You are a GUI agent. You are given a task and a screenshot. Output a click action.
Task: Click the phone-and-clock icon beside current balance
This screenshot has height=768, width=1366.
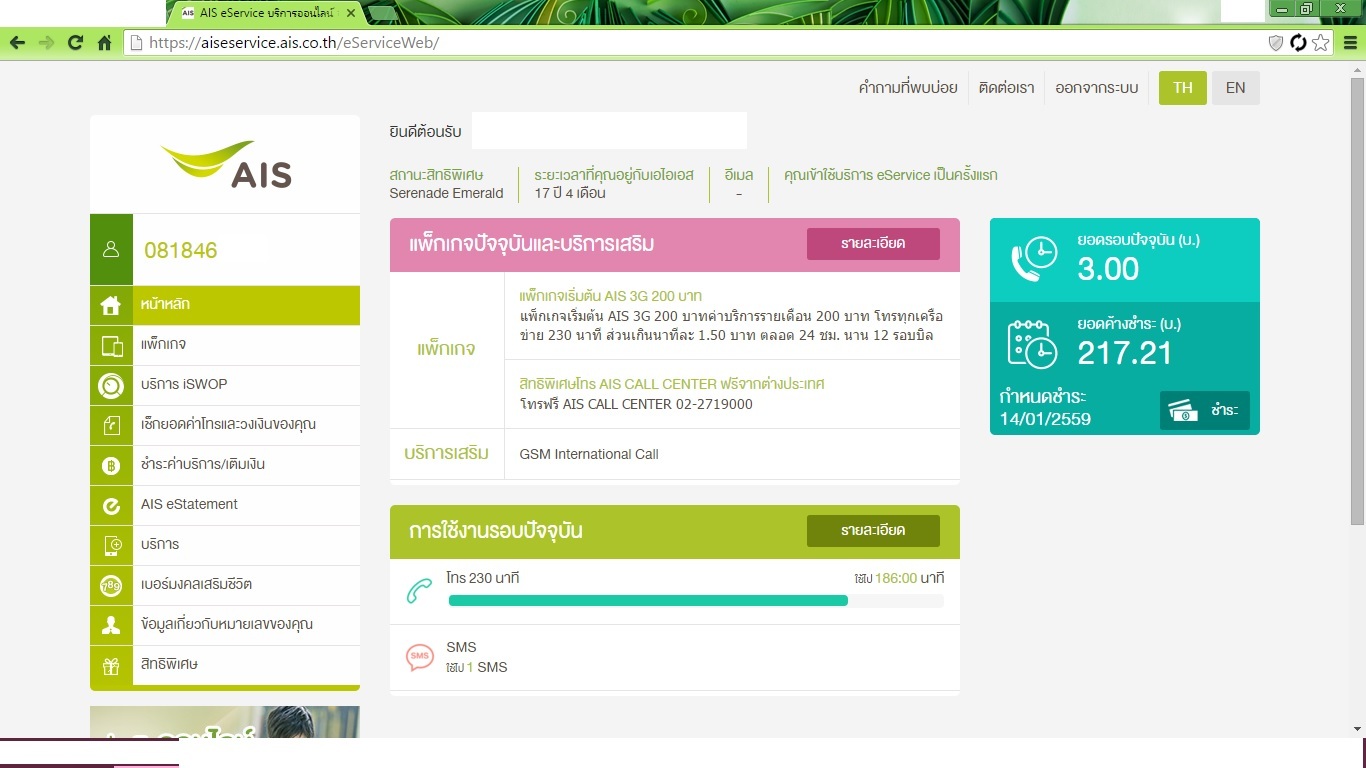[x=1033, y=259]
